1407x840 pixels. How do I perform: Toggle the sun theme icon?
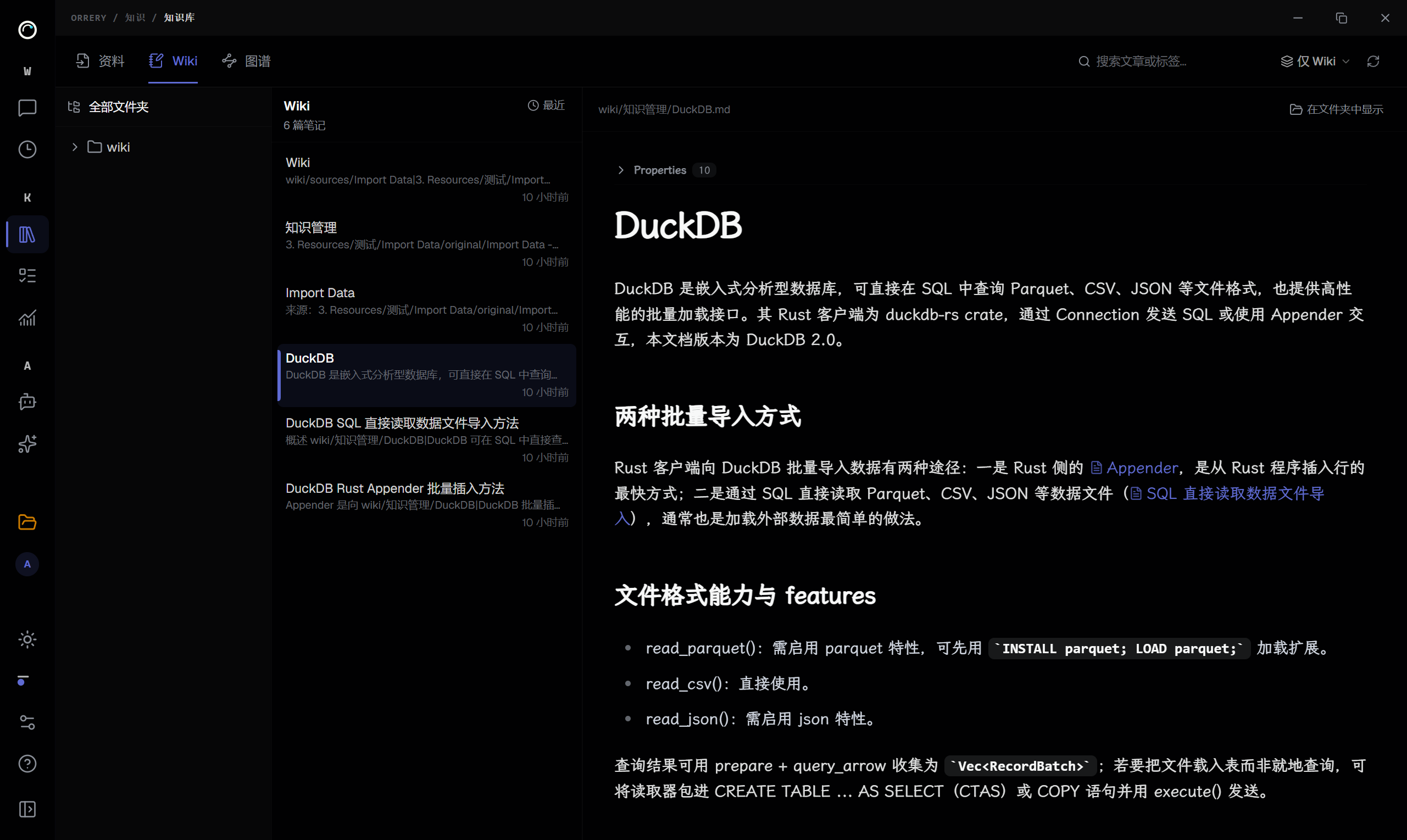click(x=27, y=639)
